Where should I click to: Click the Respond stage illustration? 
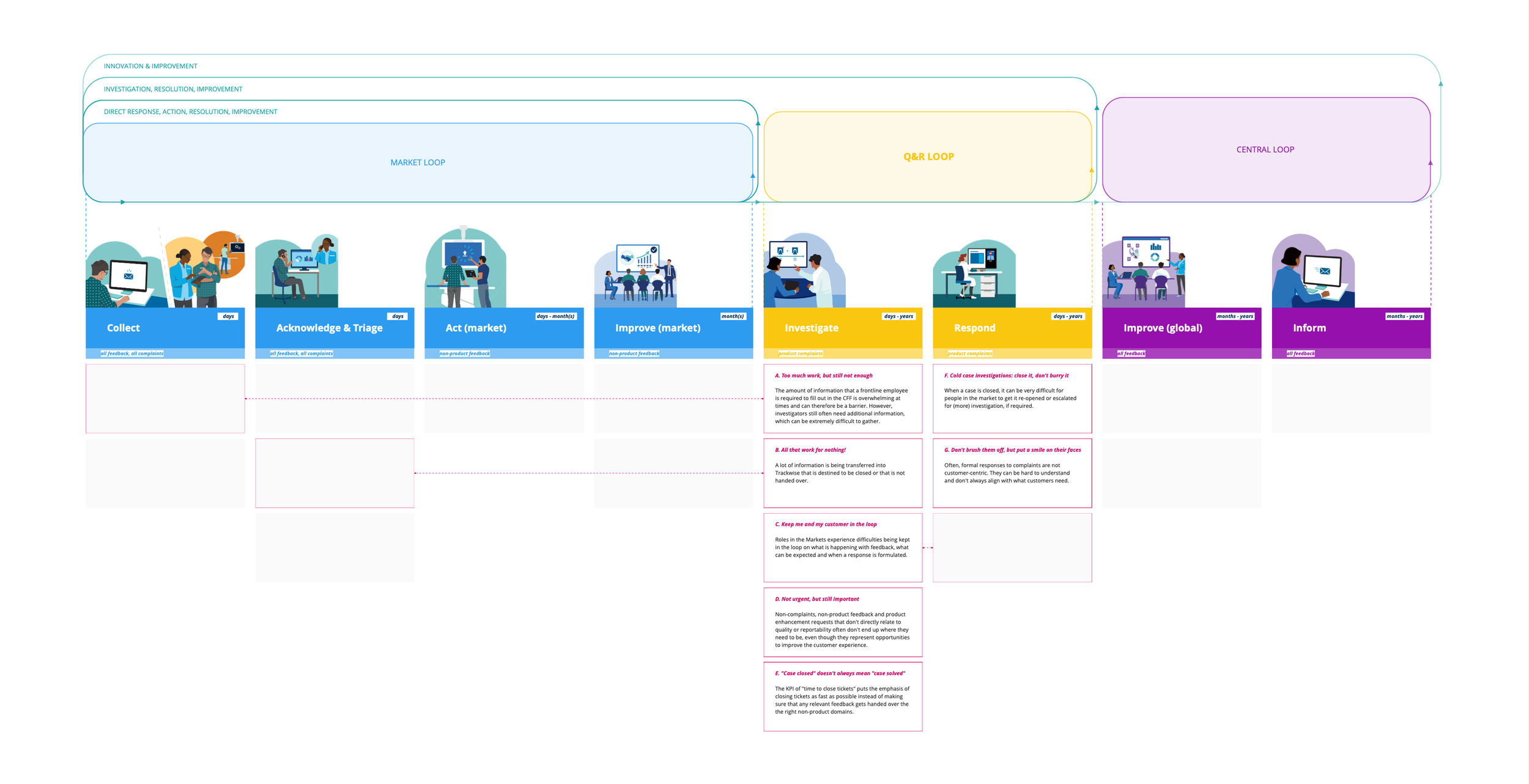(x=974, y=274)
